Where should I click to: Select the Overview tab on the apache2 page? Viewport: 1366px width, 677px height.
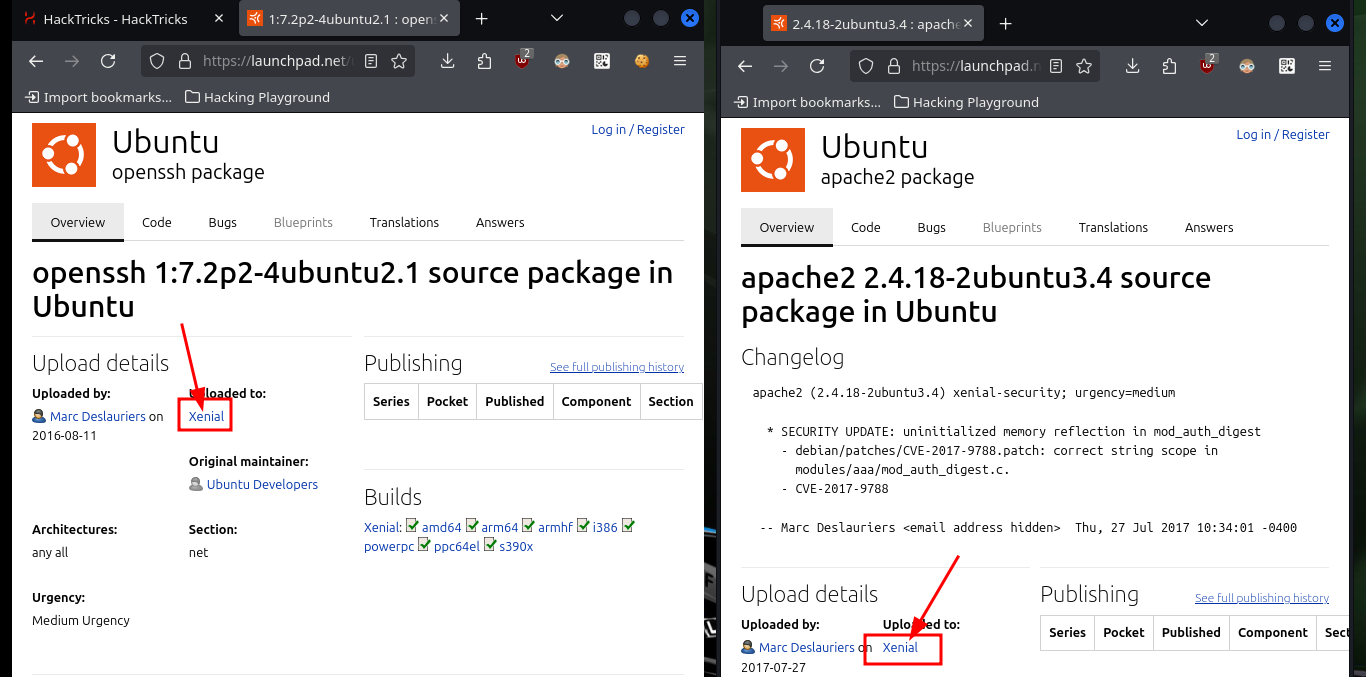coord(787,227)
